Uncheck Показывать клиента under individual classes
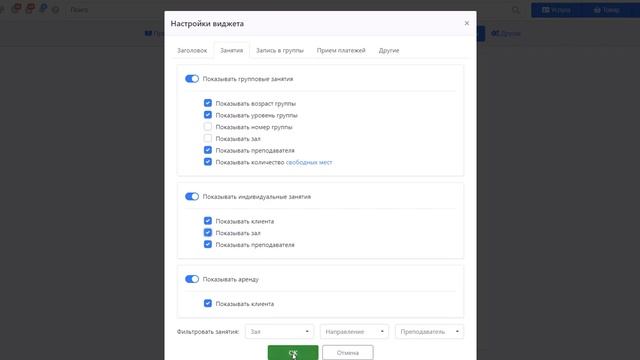 (208, 221)
